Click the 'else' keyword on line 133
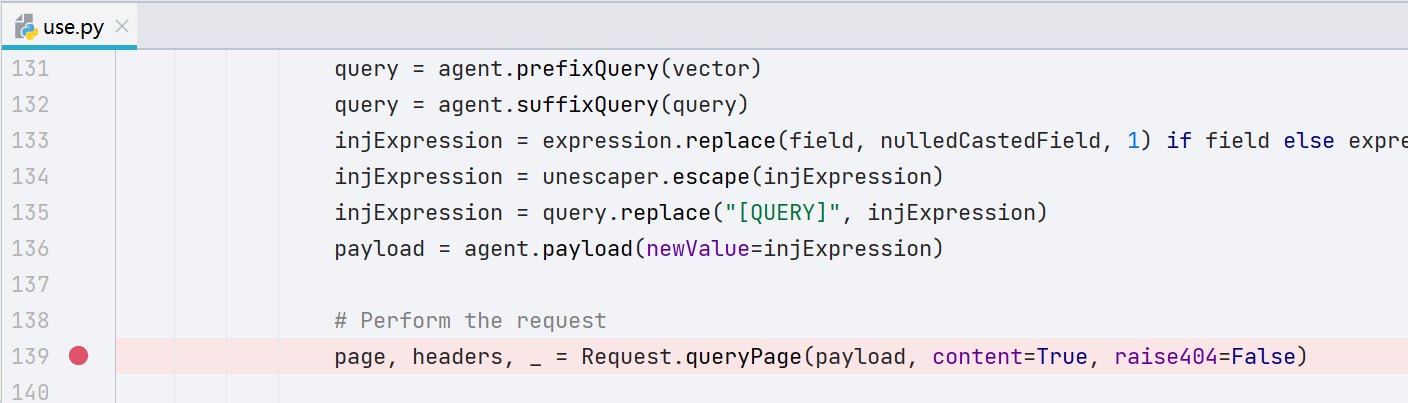The image size is (1408, 403). (1309, 141)
